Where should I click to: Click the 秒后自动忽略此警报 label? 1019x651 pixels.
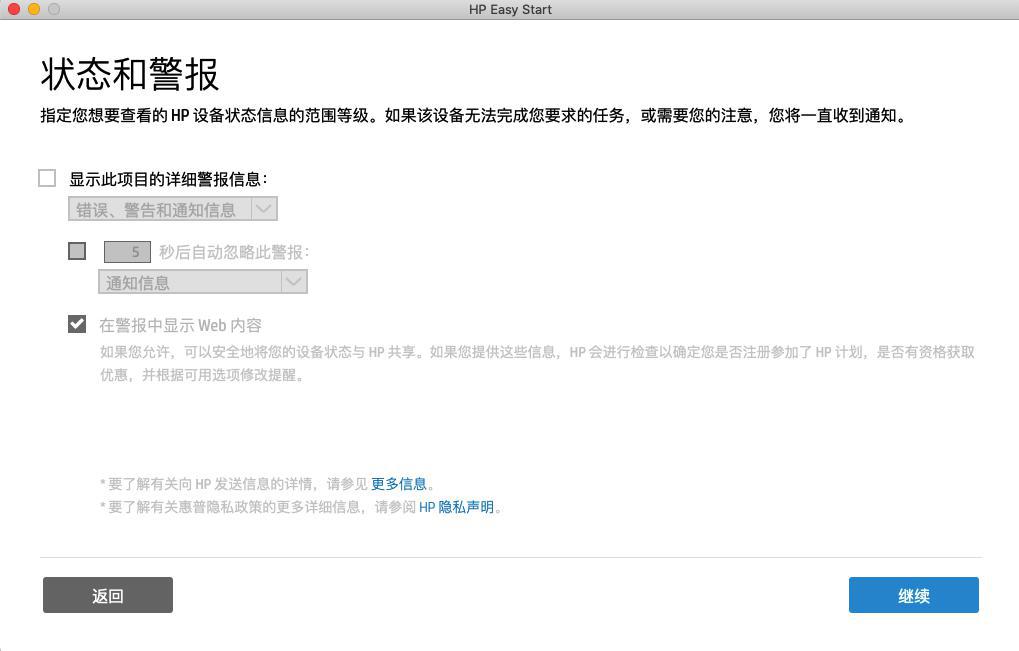(x=234, y=252)
